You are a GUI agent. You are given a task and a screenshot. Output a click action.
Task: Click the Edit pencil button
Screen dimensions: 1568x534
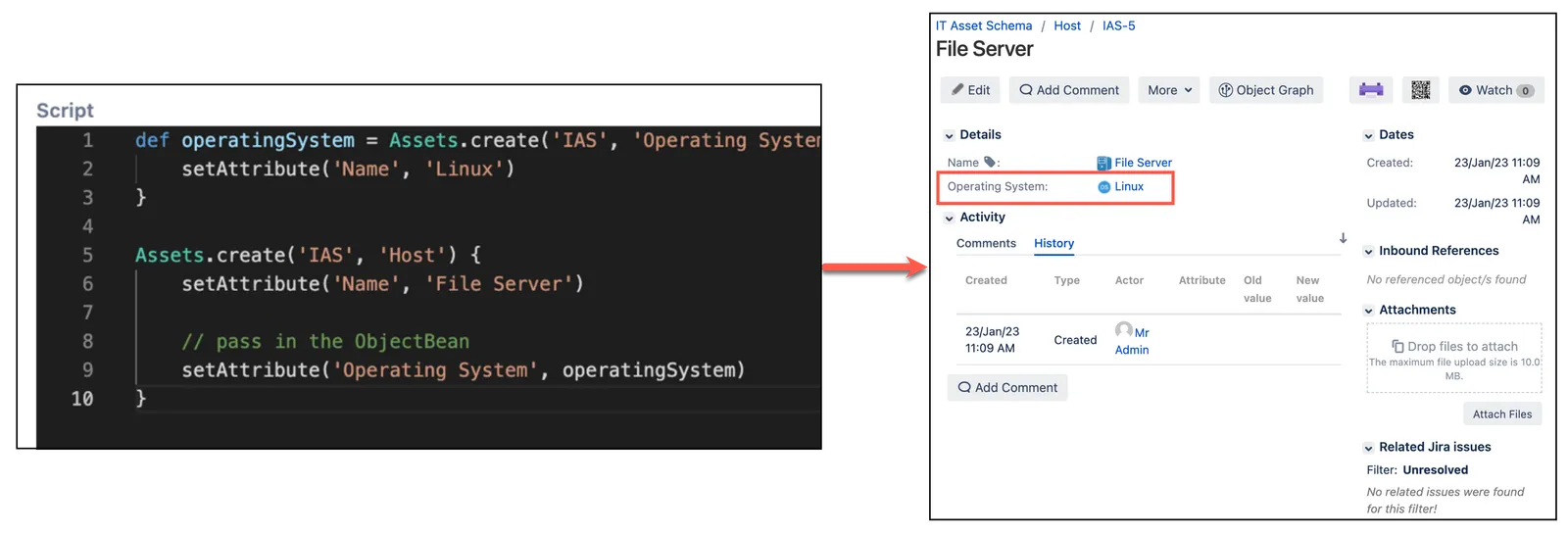(970, 90)
